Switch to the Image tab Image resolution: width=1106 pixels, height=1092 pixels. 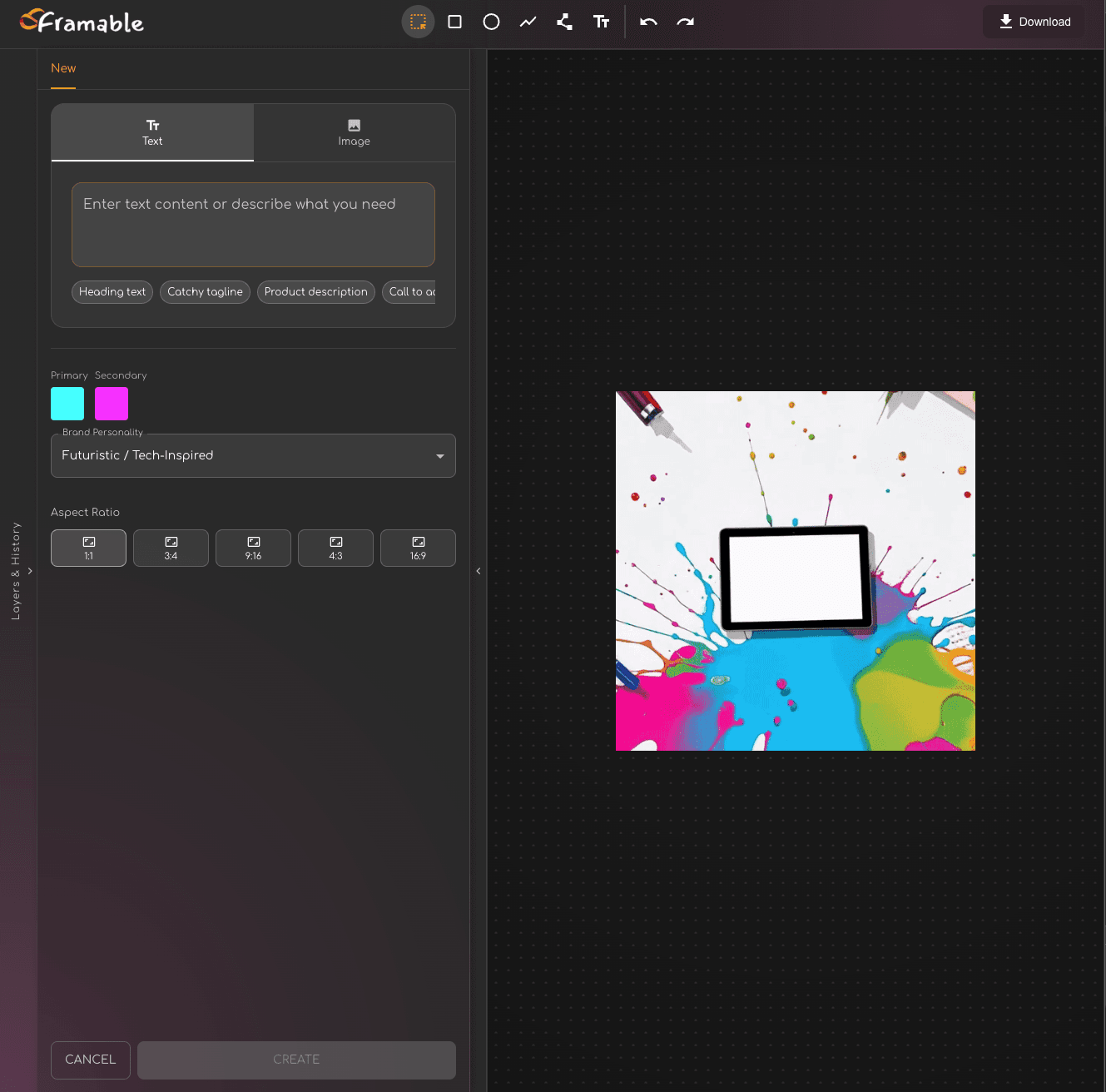click(354, 132)
